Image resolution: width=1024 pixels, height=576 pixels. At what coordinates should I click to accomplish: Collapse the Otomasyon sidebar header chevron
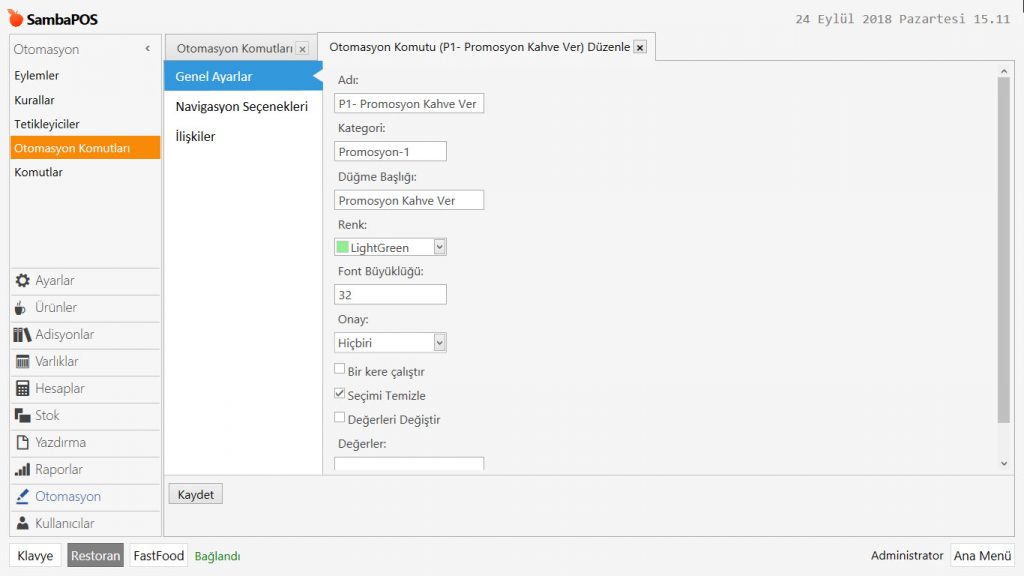148,49
